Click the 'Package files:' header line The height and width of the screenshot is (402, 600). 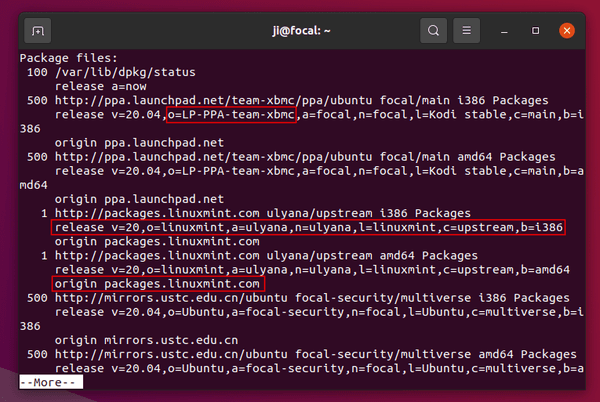tap(68, 58)
